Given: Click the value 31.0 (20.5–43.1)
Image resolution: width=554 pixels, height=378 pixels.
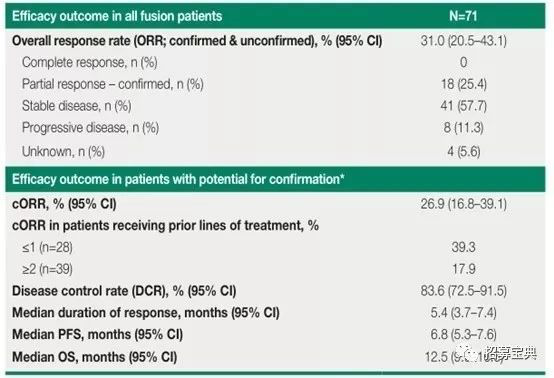Looking at the screenshot, I should (464, 41).
